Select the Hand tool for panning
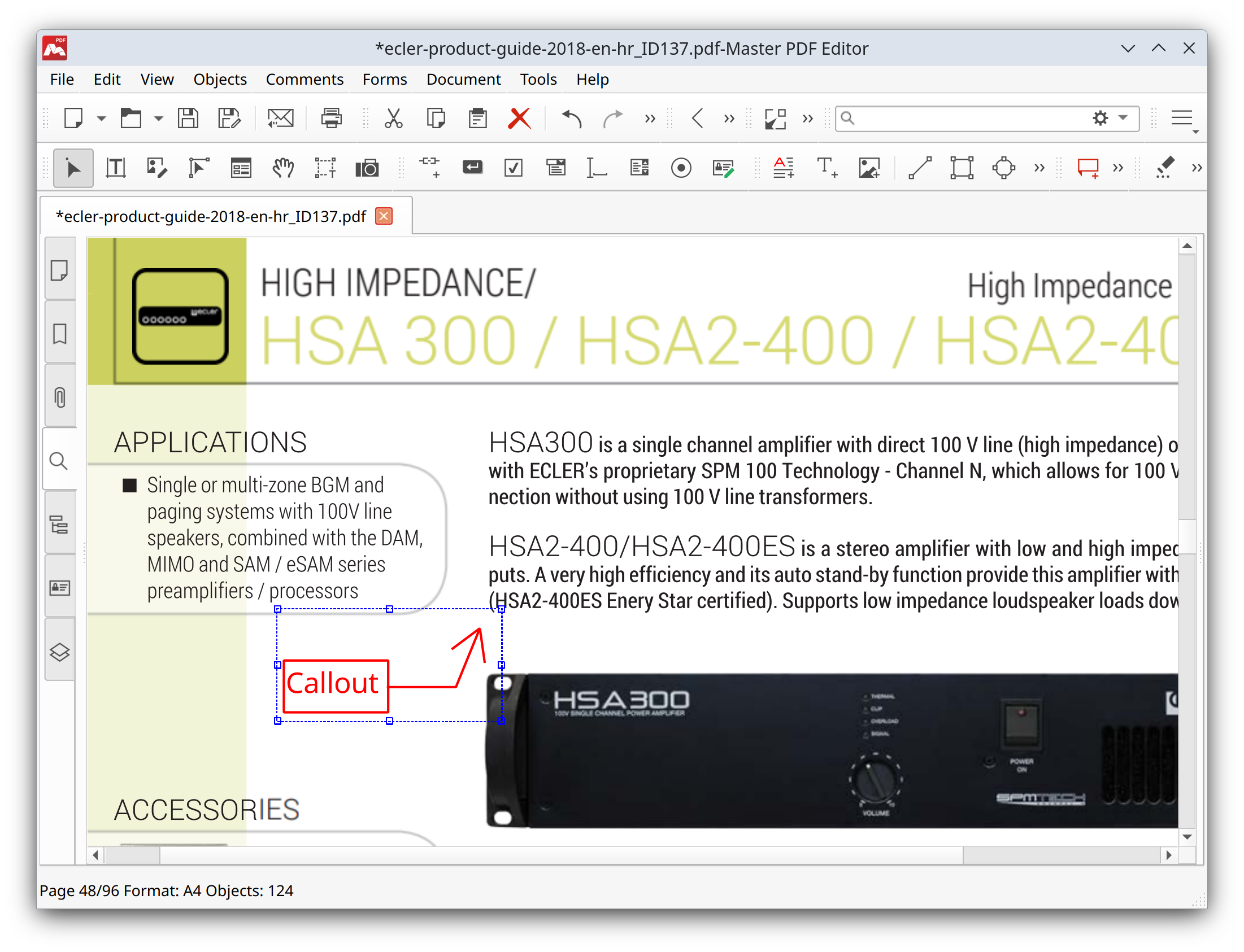Viewport: 1244px width, 952px height. [282, 168]
